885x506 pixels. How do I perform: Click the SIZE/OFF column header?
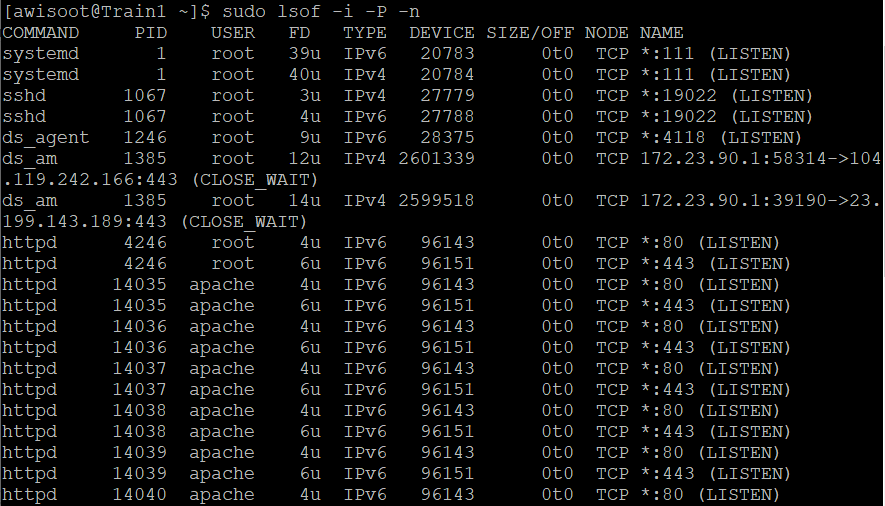530,33
